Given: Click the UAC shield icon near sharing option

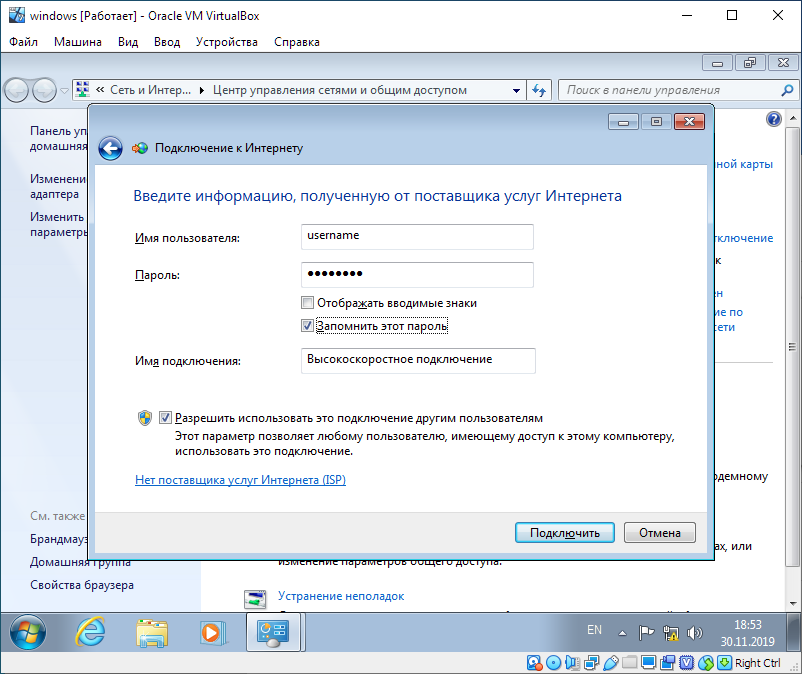Looking at the screenshot, I should (145, 418).
